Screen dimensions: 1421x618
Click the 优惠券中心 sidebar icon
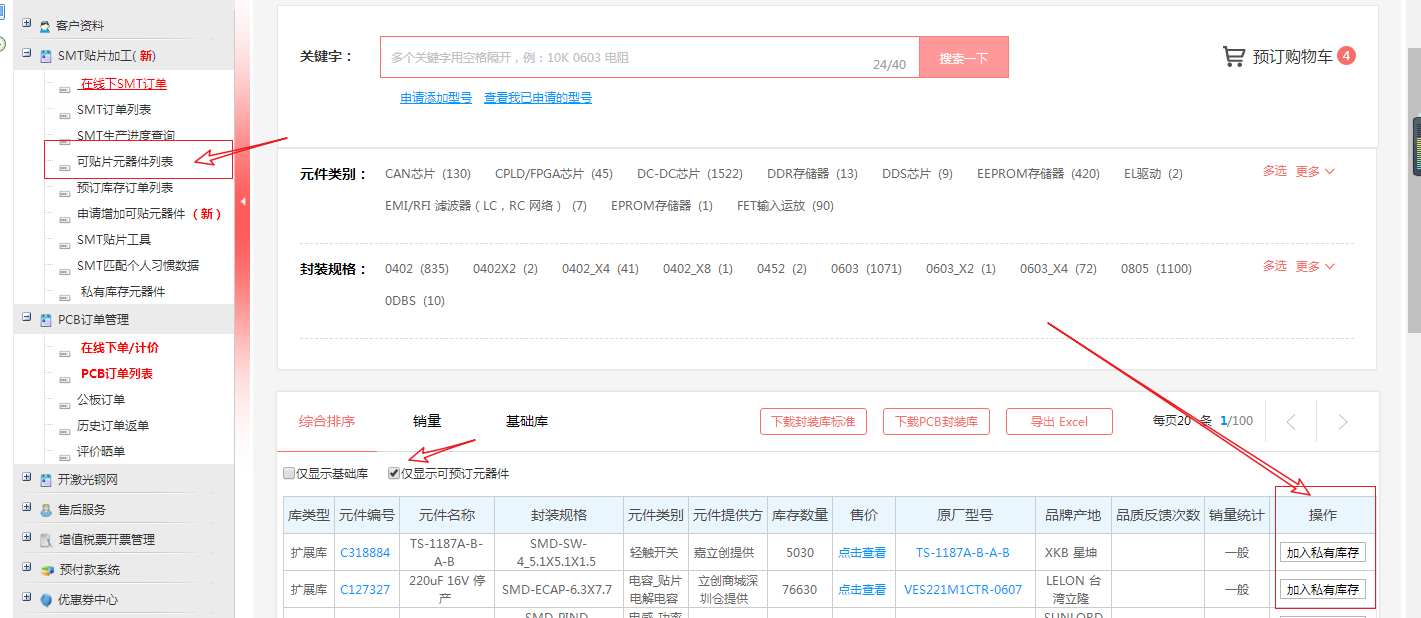tap(46, 600)
